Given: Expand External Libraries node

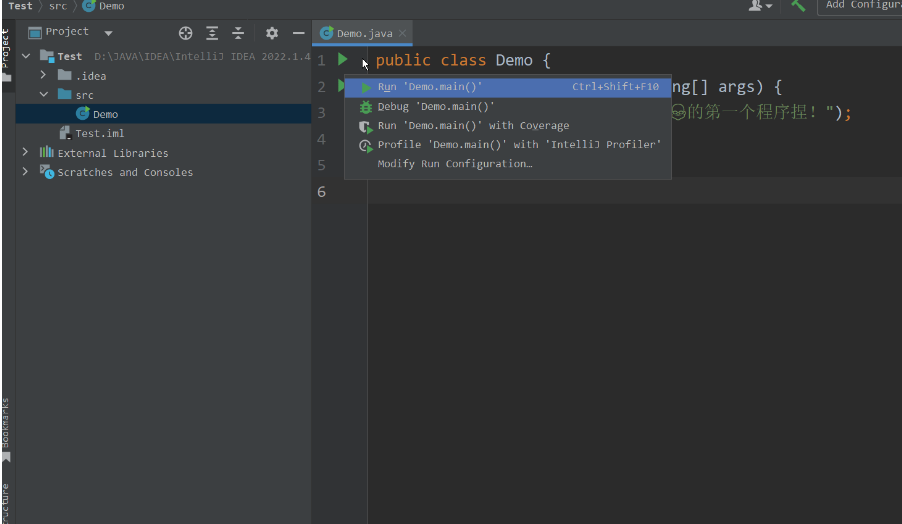Looking at the screenshot, I should 25,152.
